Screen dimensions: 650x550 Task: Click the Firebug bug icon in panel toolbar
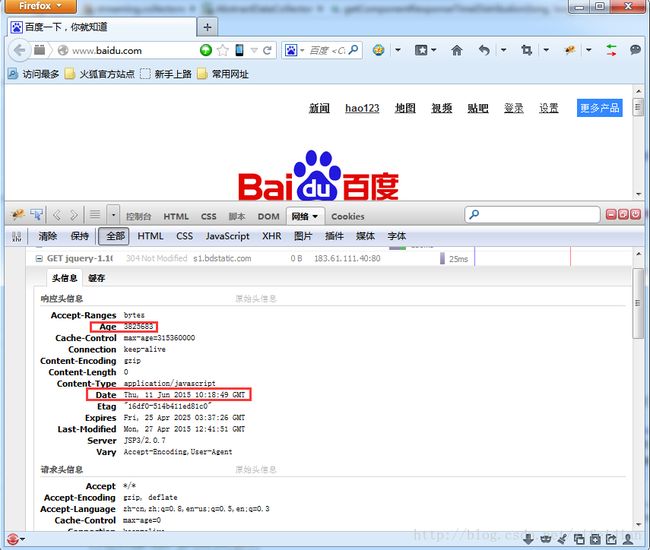pyautogui.click(x=18, y=215)
